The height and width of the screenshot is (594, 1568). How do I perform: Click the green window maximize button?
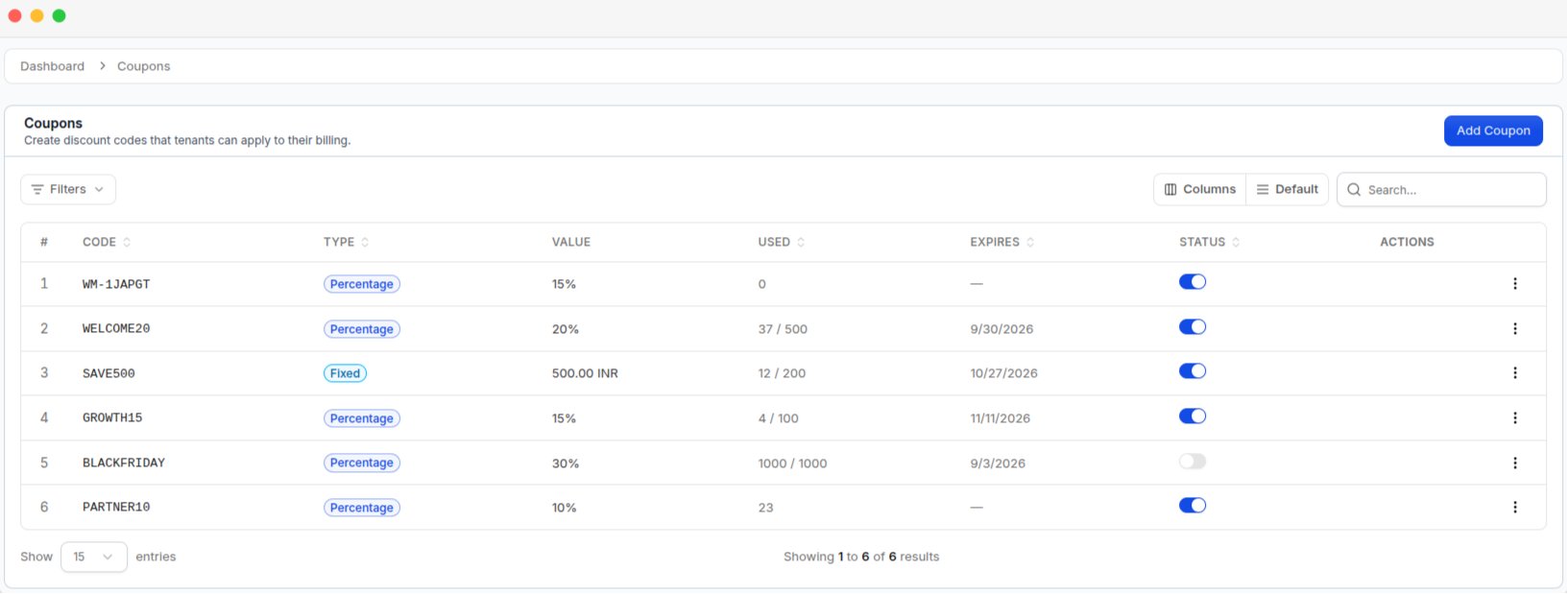(x=59, y=15)
